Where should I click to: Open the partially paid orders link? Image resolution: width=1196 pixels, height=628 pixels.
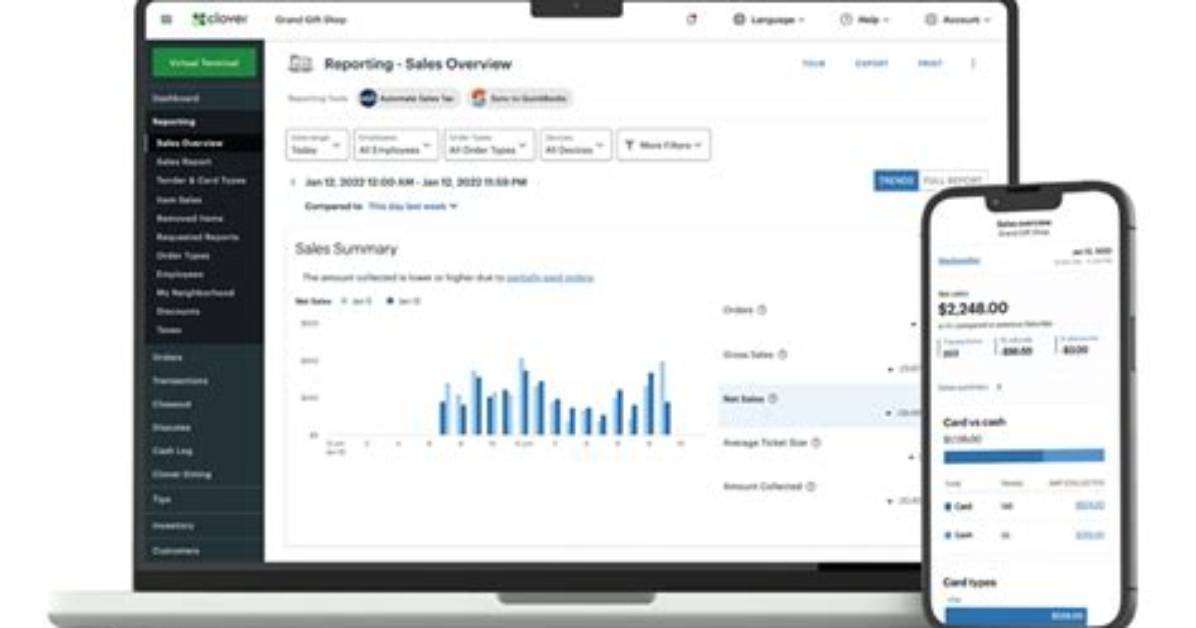550,278
